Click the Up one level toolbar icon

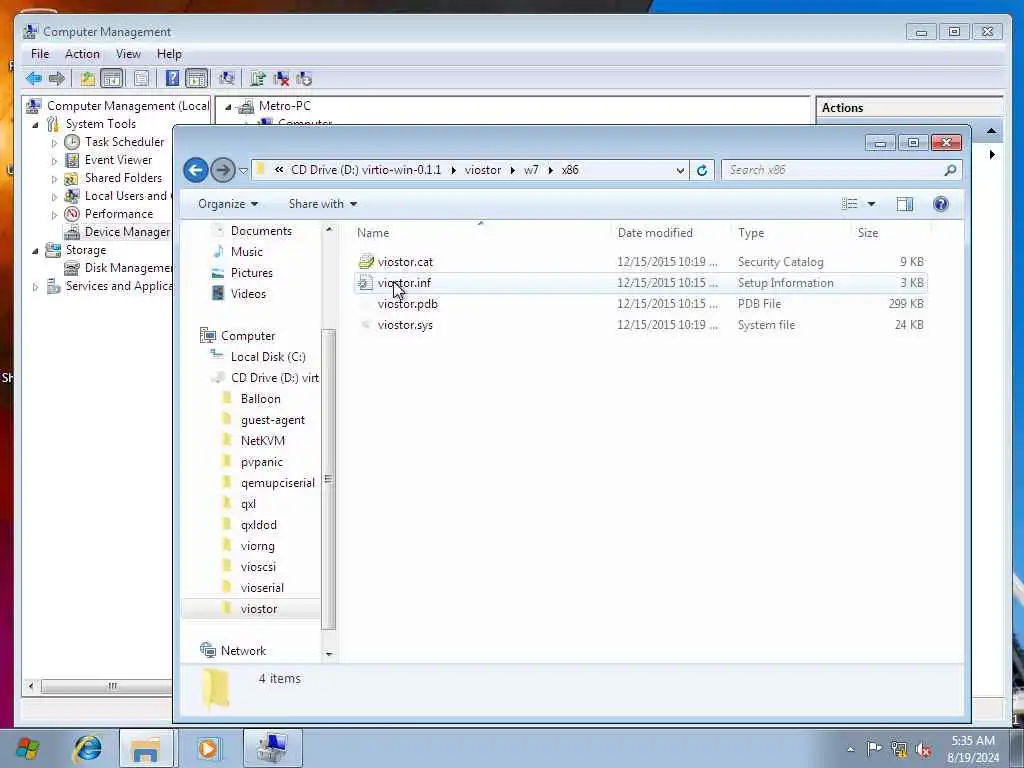88,79
